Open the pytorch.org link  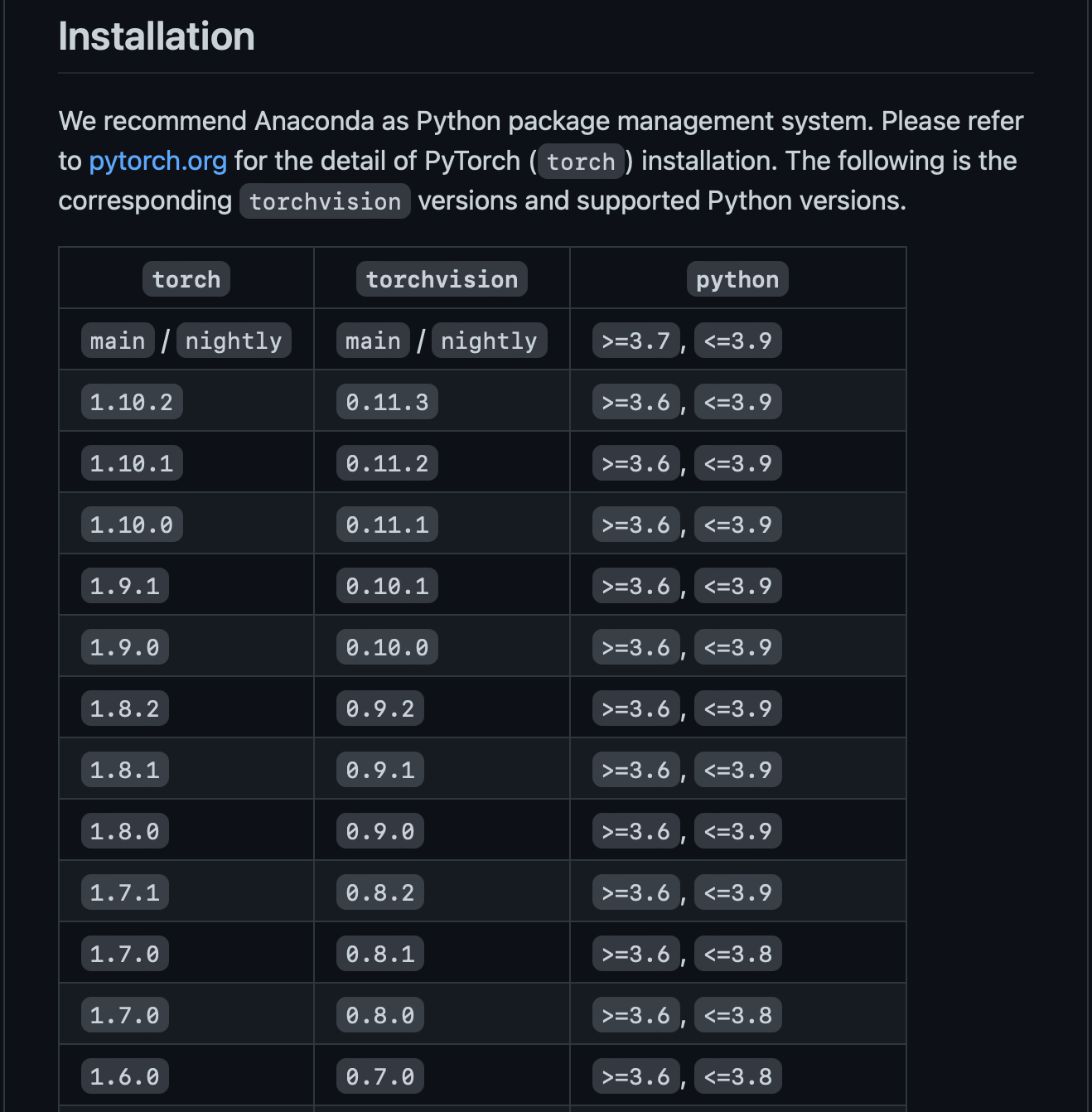(x=157, y=161)
